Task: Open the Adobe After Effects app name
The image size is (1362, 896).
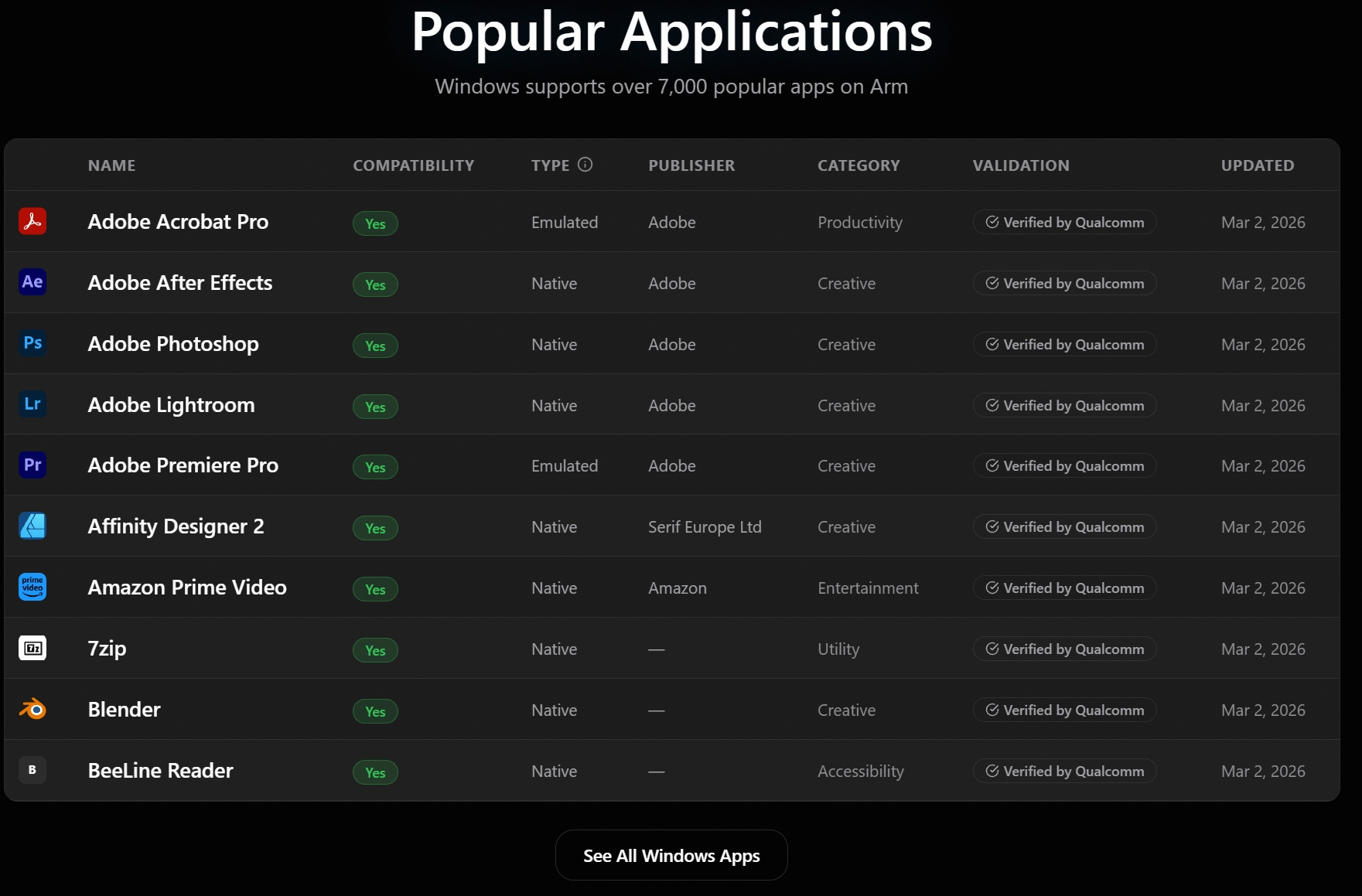Action: (x=180, y=283)
